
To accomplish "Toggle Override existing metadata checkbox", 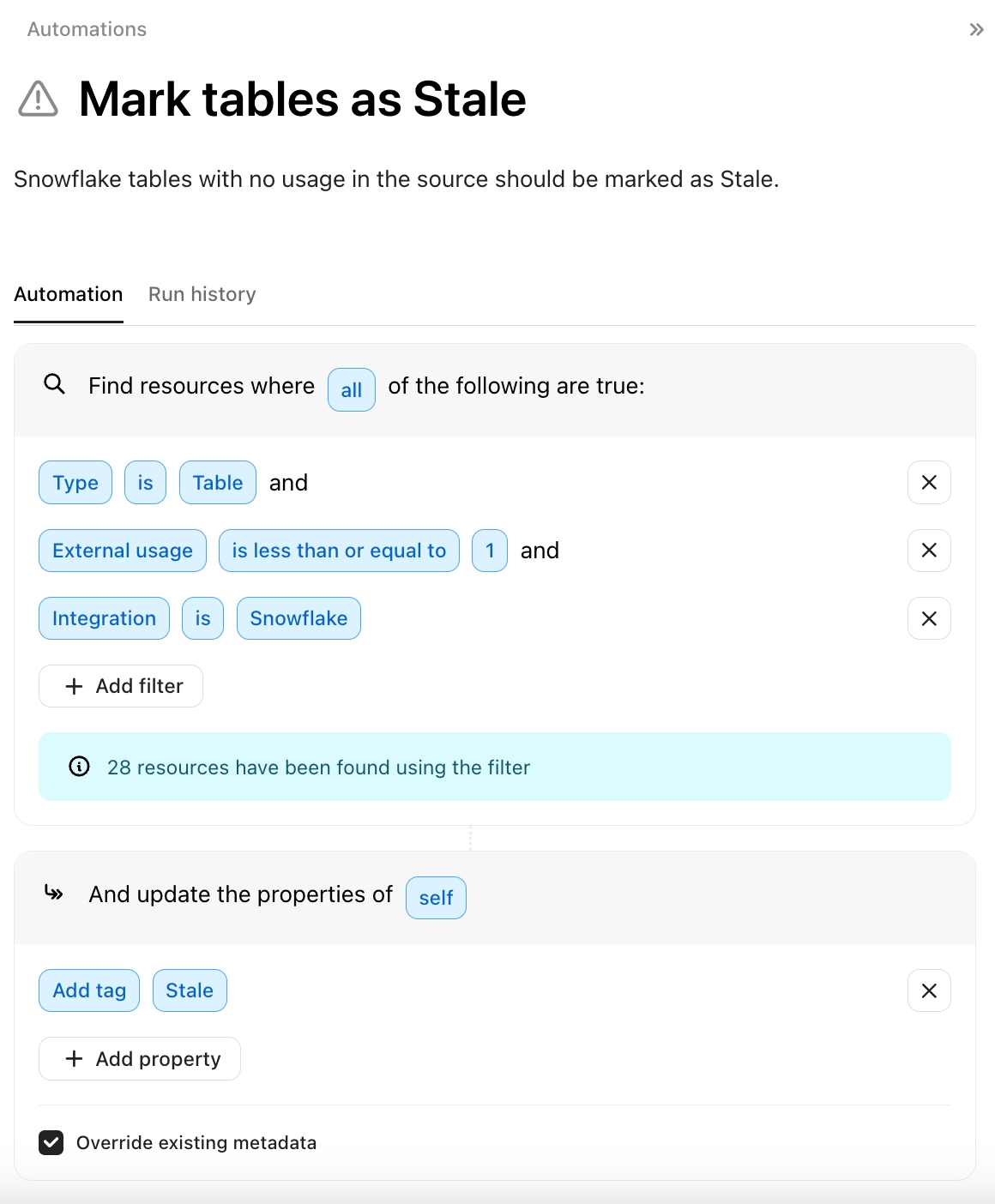I will pos(51,1142).
